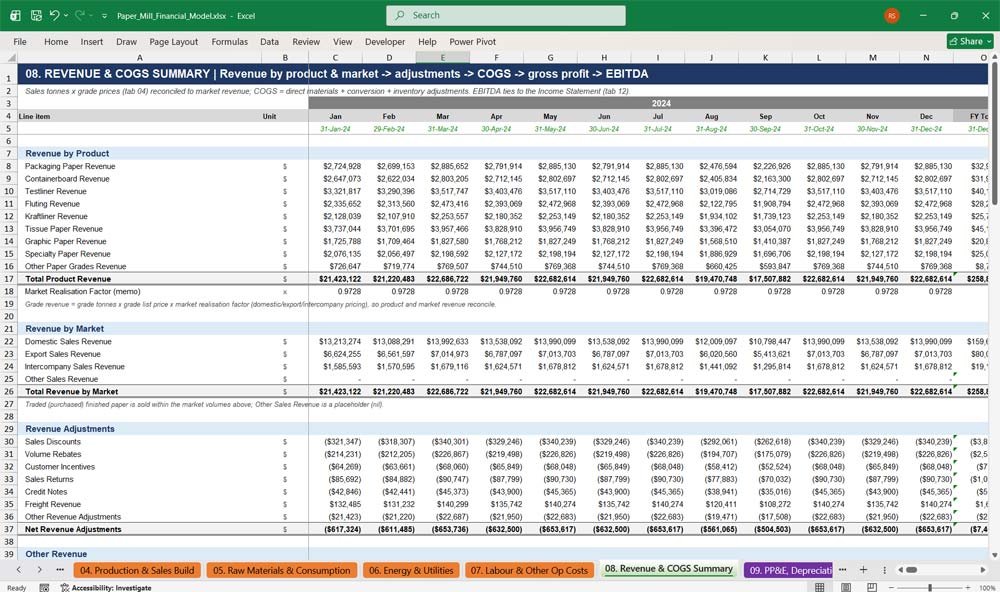Click the zoom slider handle

tap(930, 587)
